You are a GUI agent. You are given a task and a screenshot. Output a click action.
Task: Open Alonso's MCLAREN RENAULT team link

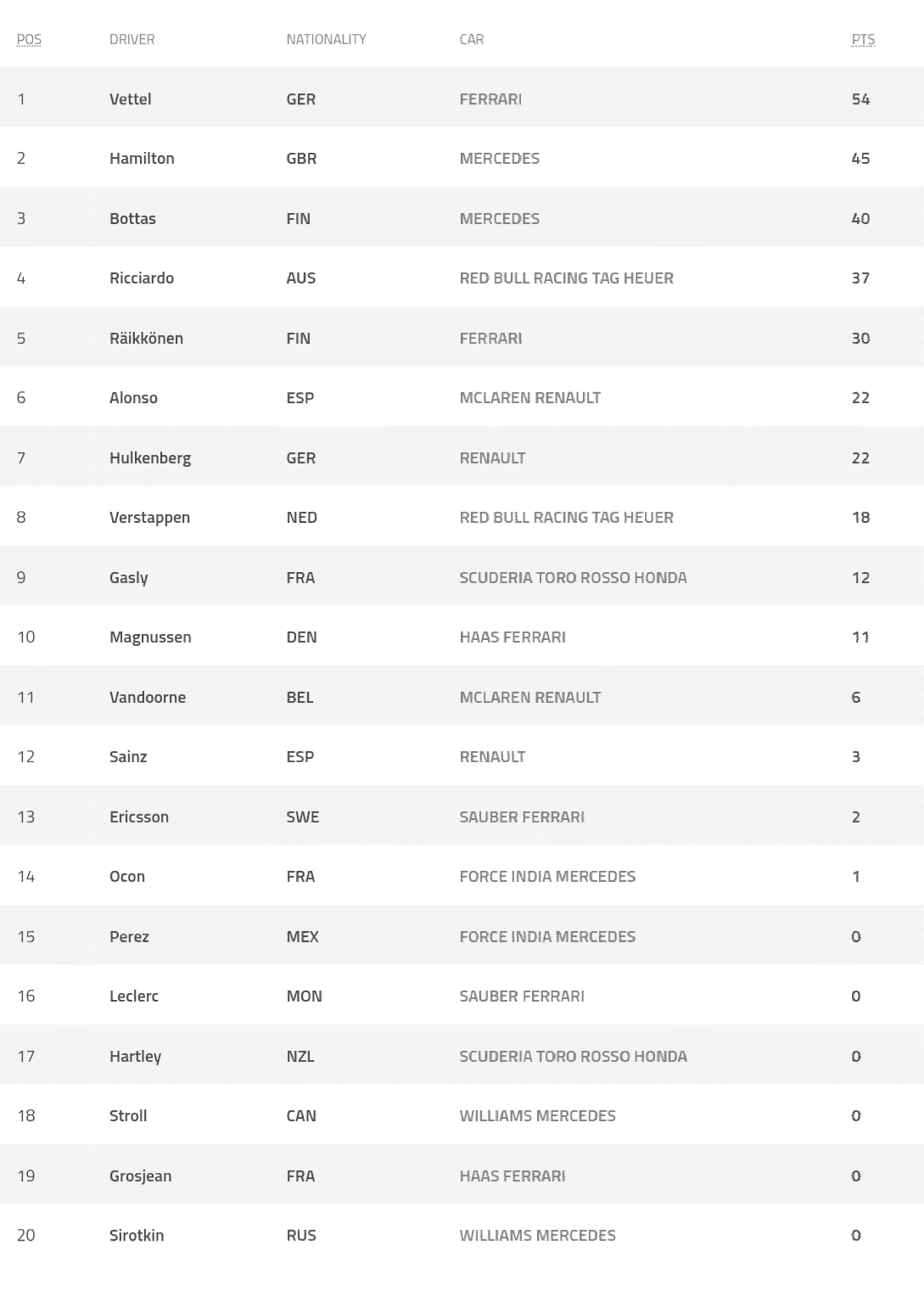pos(530,397)
